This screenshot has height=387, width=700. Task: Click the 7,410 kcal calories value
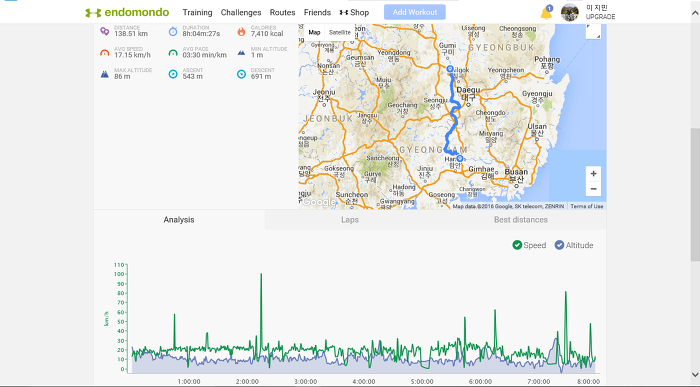[267, 34]
